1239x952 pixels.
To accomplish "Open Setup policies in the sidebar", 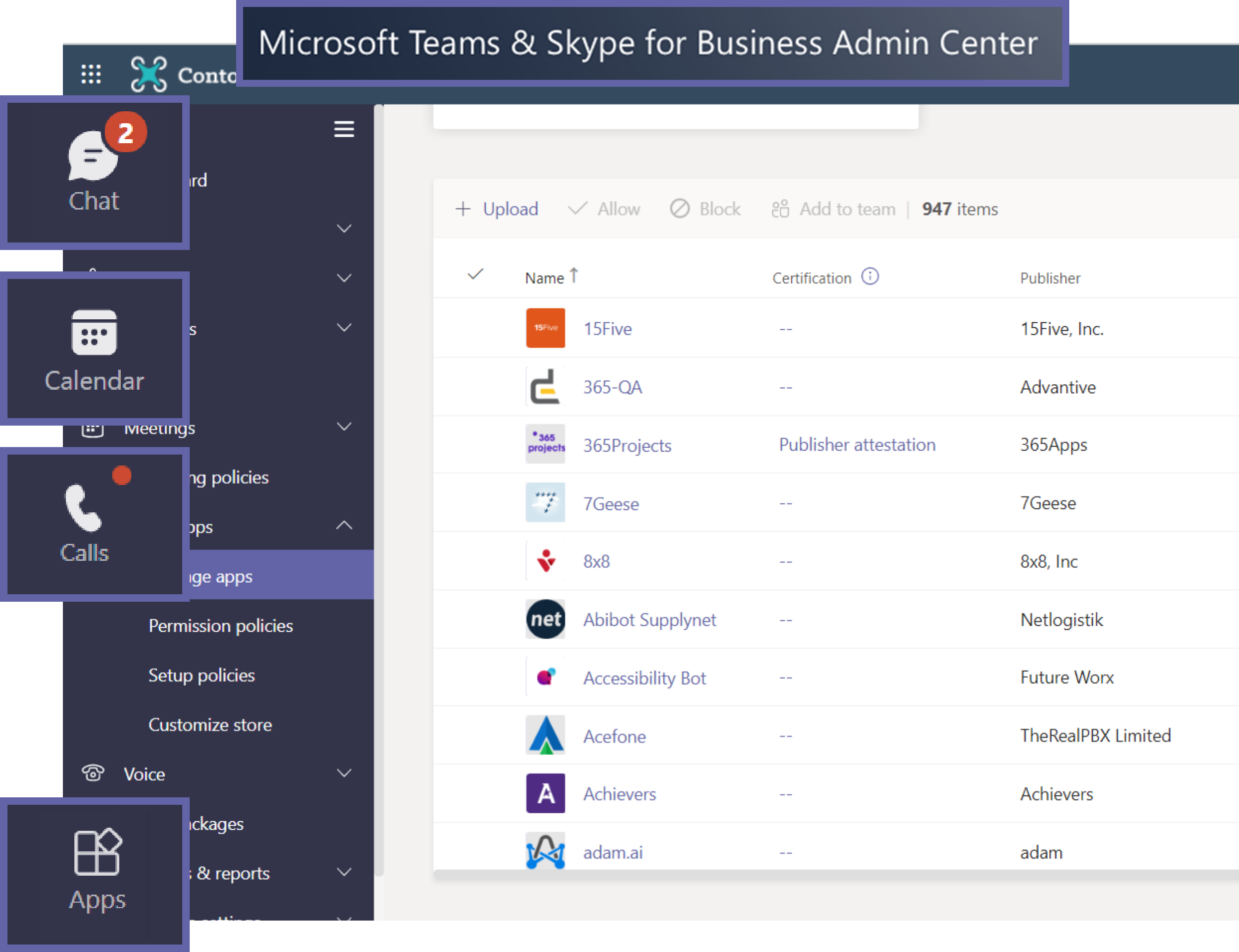I will (x=201, y=675).
